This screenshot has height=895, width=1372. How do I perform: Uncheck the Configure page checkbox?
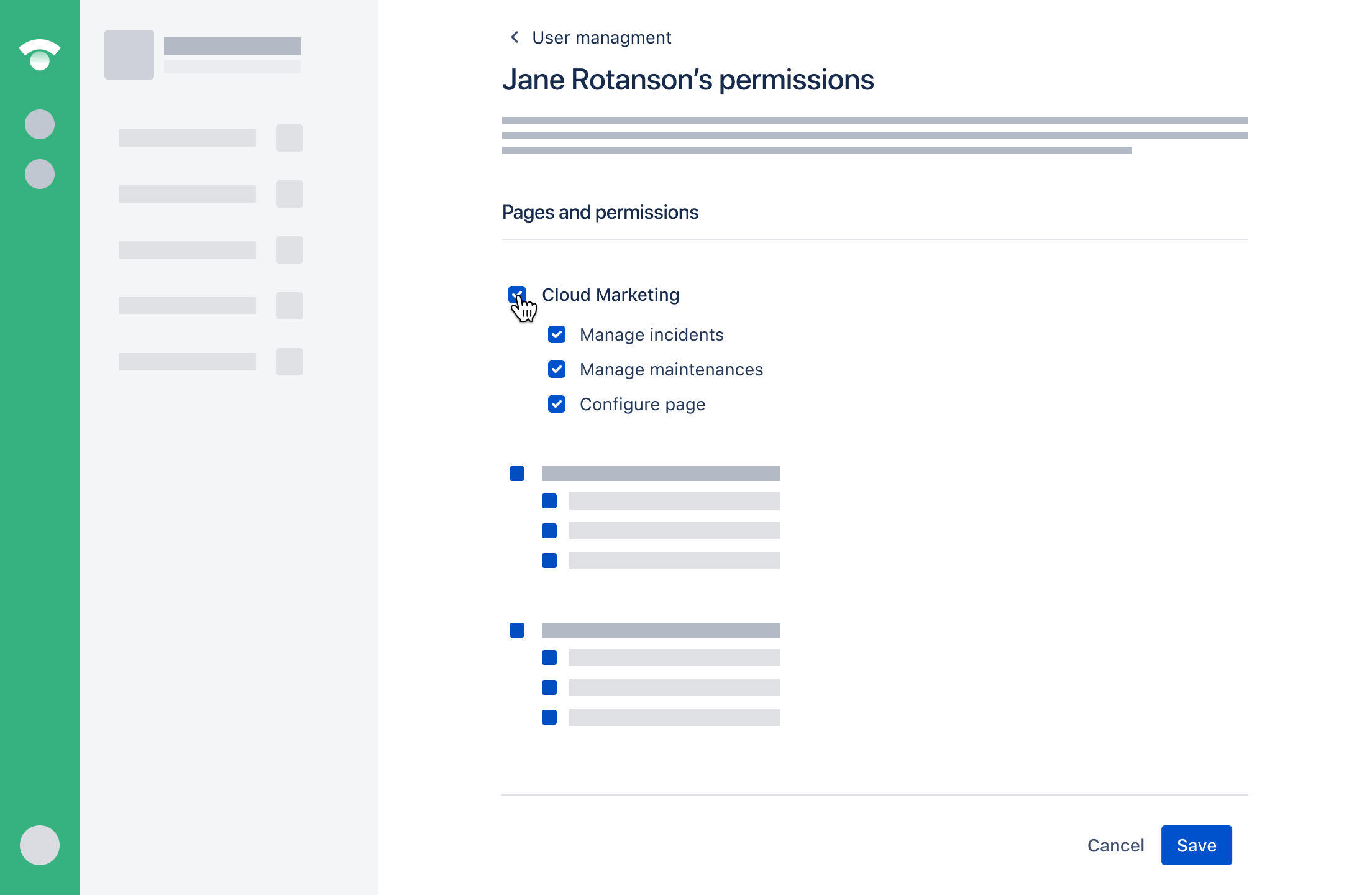click(x=557, y=404)
